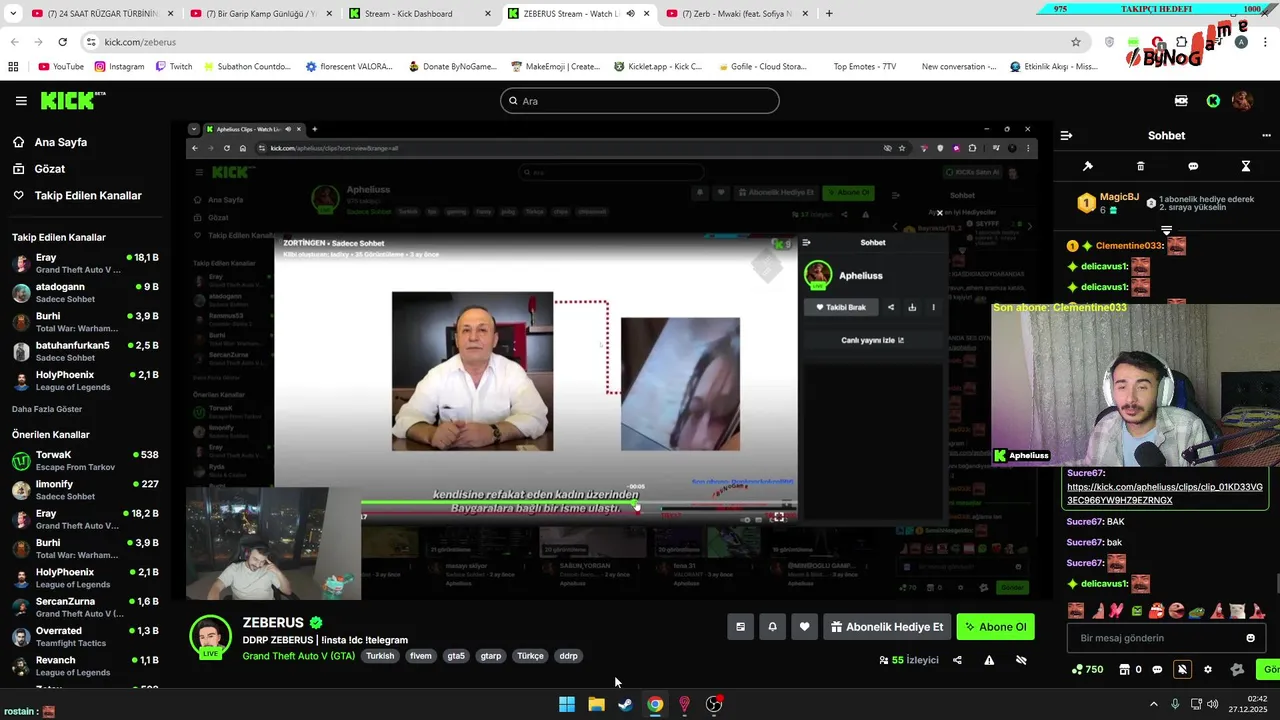
Task: Open Takip Edilen Kanallar sidebar item
Action: tap(88, 196)
